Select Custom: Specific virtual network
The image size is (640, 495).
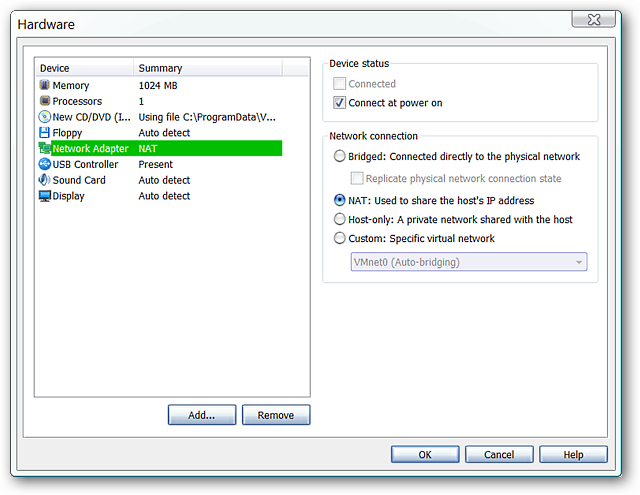340,238
